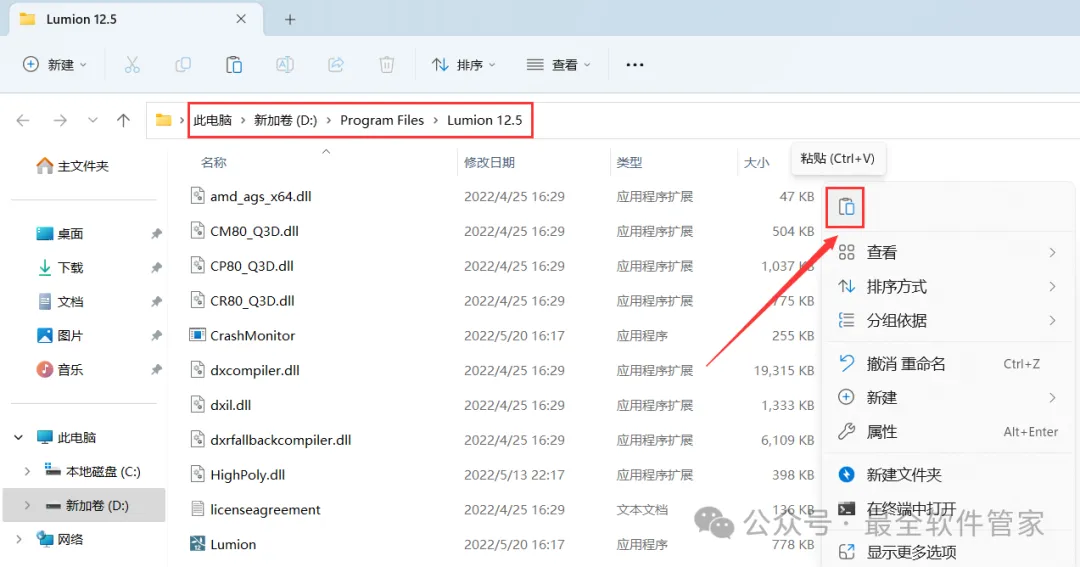Open the 分组依据 submenu
The image size is (1080, 567).
[947, 320]
